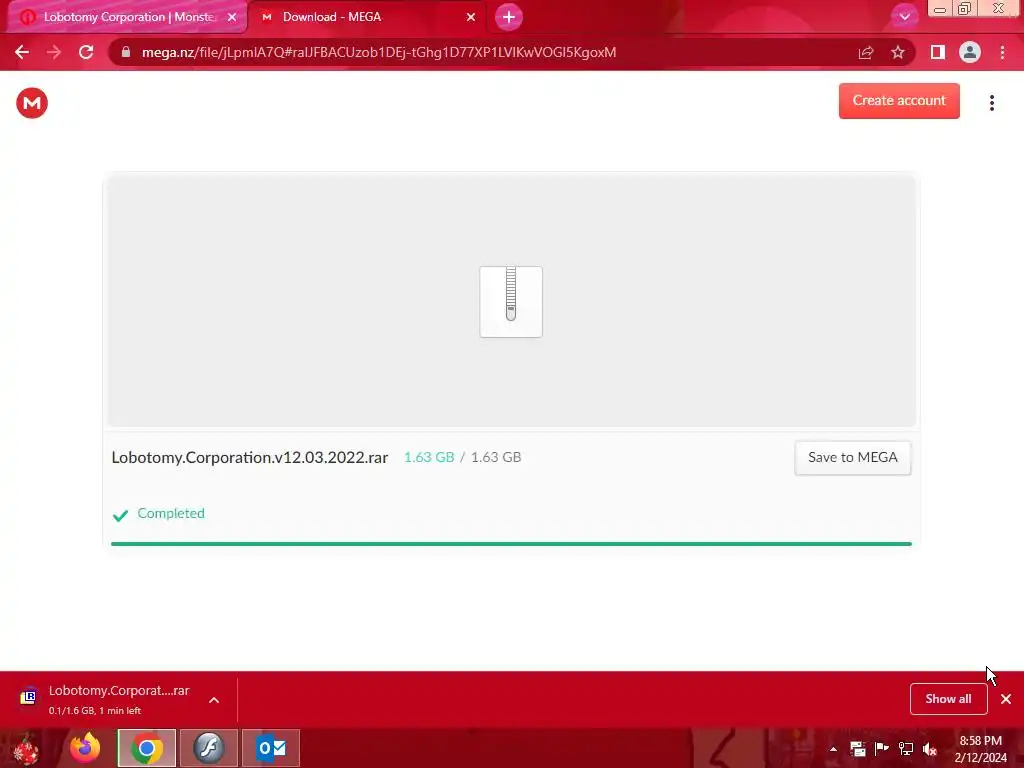Open Chrome's three-dot menu
Screen dimensions: 1024x768
coord(1002,52)
